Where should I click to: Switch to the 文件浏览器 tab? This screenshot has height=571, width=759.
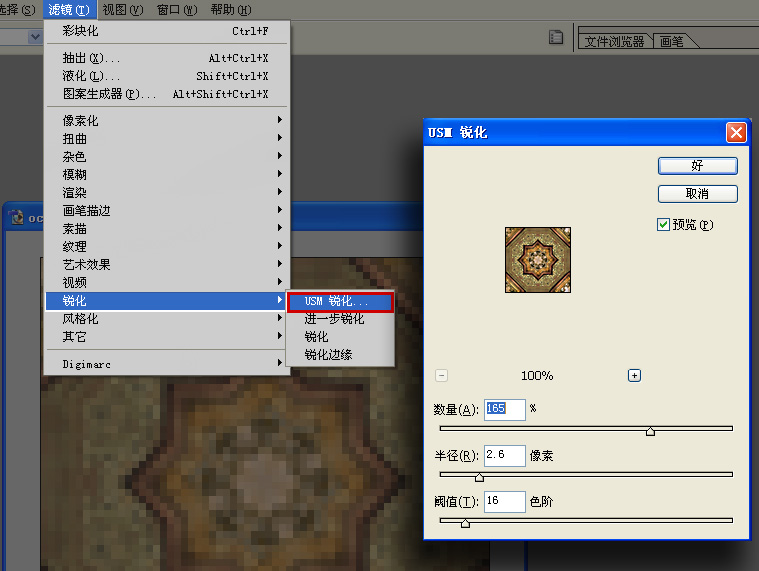(614, 42)
